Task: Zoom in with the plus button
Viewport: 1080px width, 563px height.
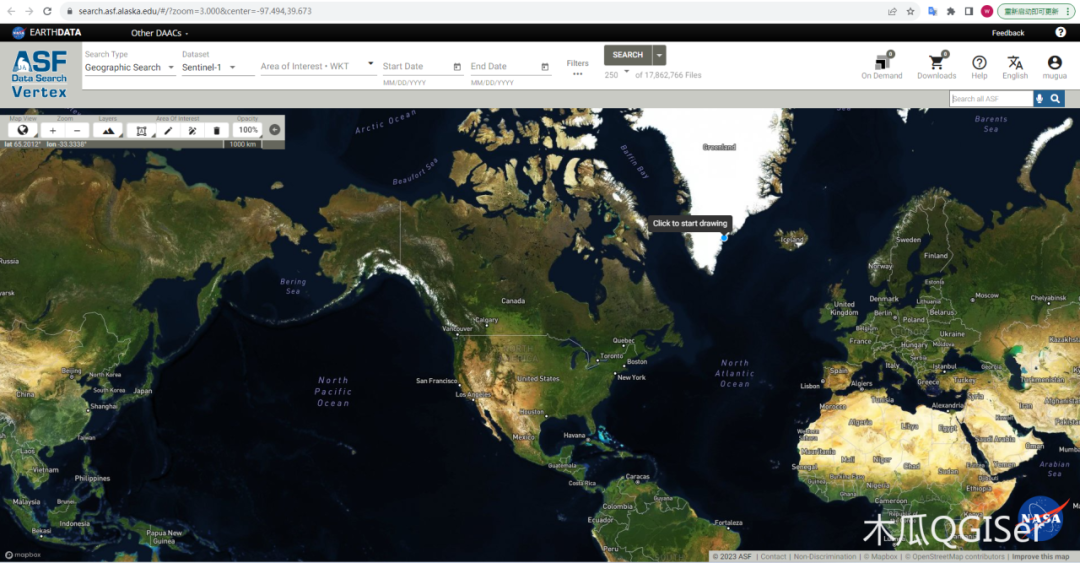Action: tap(52, 130)
